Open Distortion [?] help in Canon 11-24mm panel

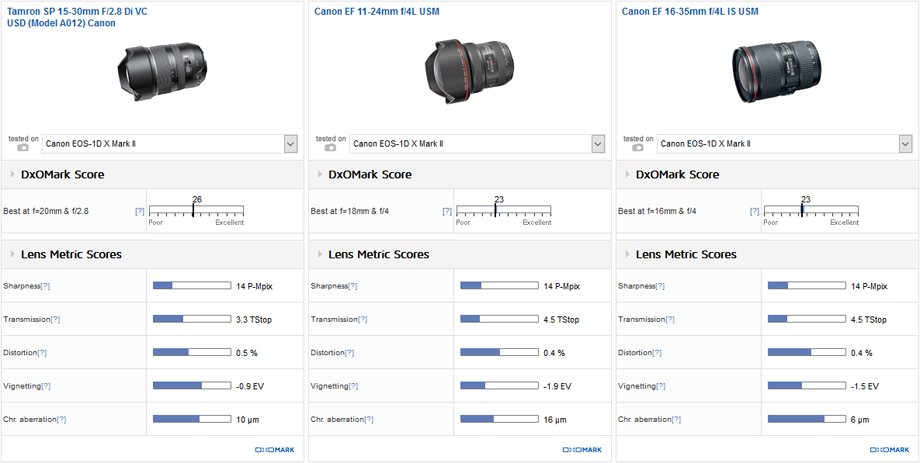pos(349,353)
